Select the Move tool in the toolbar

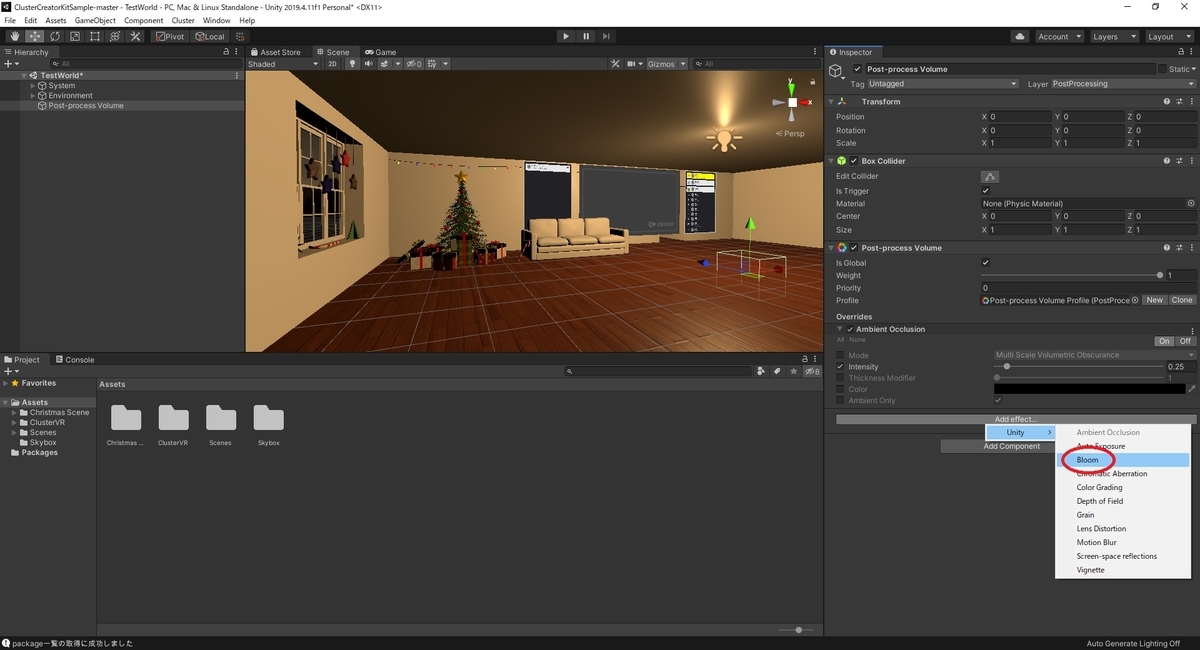tap(34, 36)
